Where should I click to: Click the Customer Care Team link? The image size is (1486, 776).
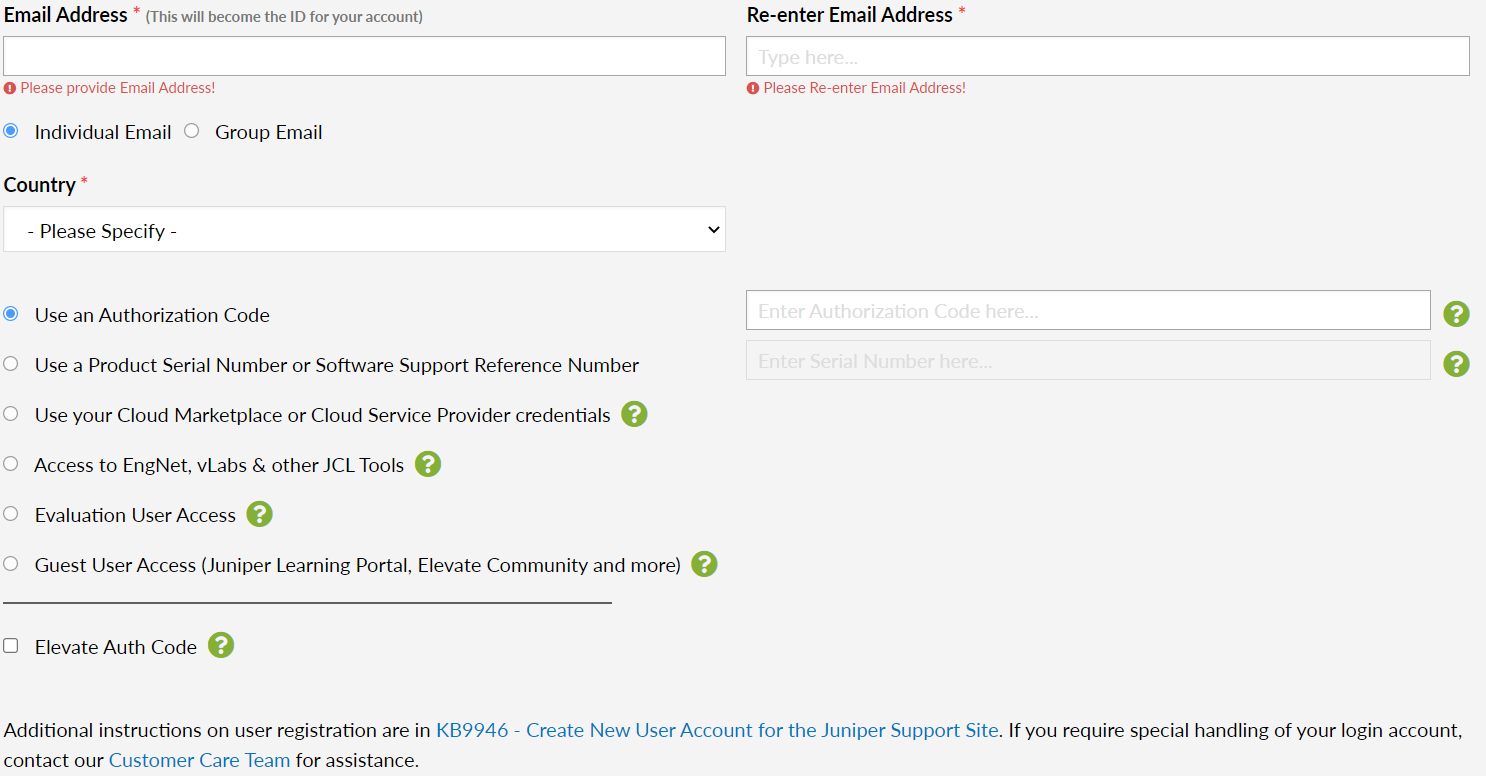pyautogui.click(x=199, y=760)
